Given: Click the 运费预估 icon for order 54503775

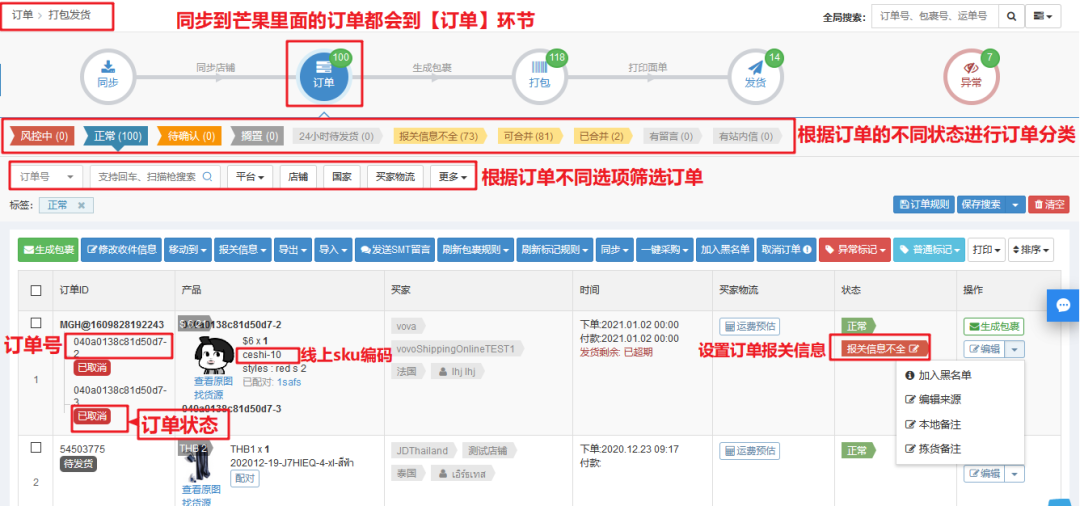Looking at the screenshot, I should tap(749, 451).
